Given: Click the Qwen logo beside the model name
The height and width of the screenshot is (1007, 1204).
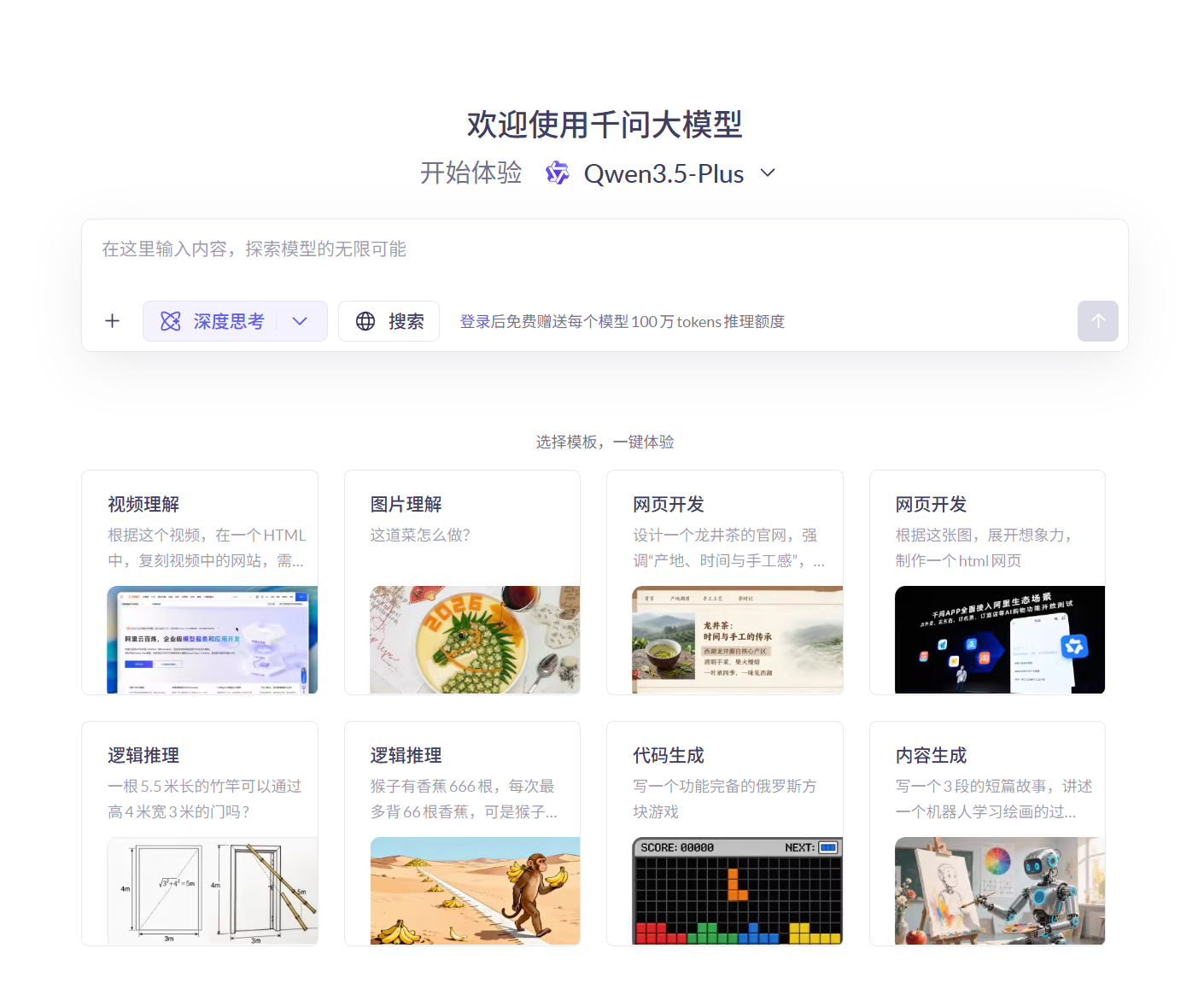Looking at the screenshot, I should 557,173.
